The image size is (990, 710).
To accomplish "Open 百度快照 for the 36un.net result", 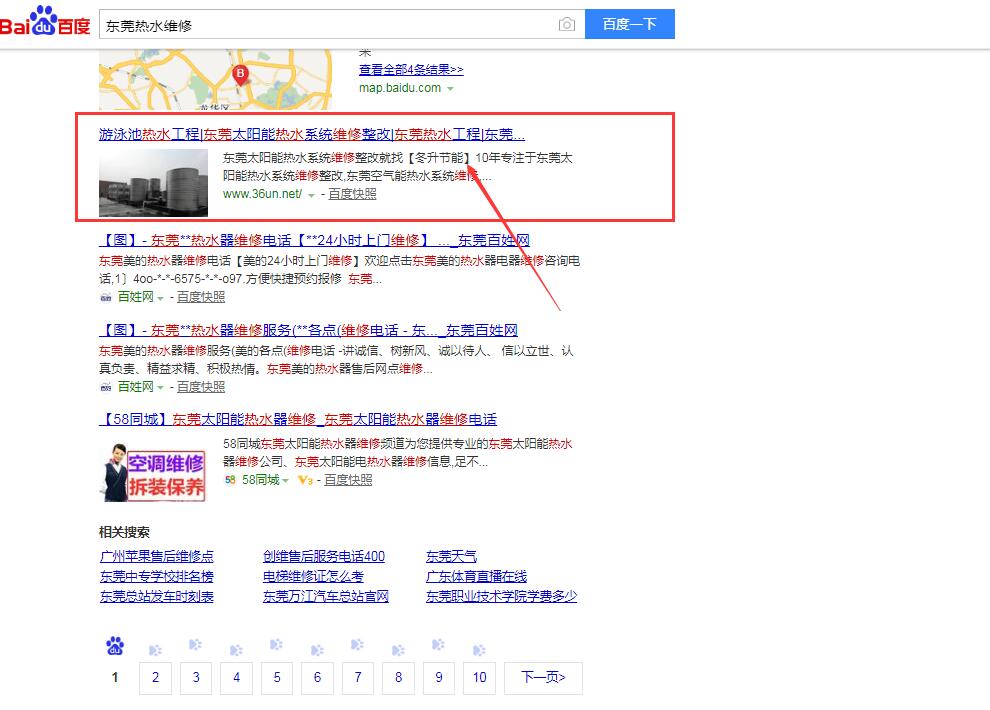I will point(352,194).
